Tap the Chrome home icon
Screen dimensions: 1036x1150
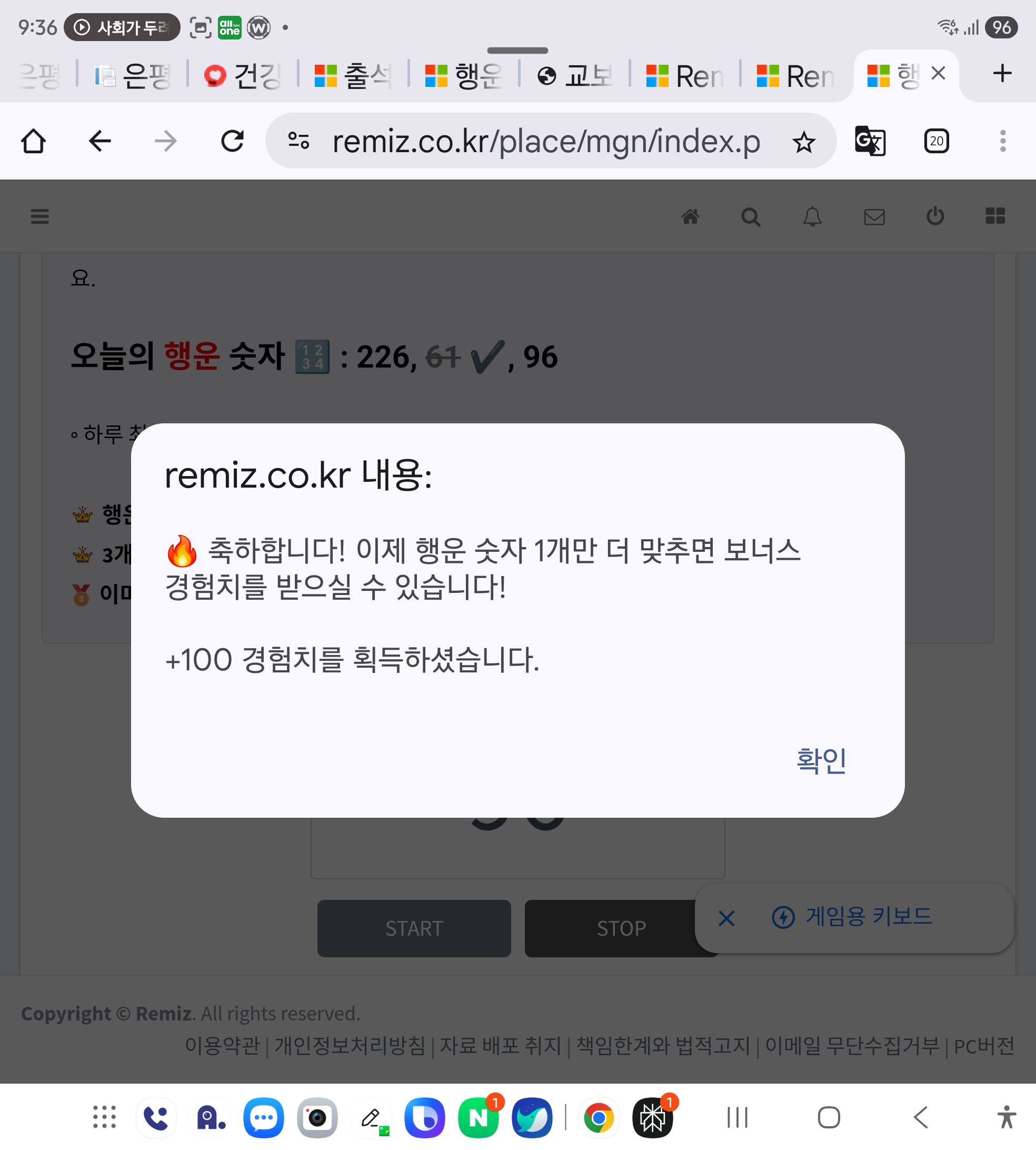33,141
